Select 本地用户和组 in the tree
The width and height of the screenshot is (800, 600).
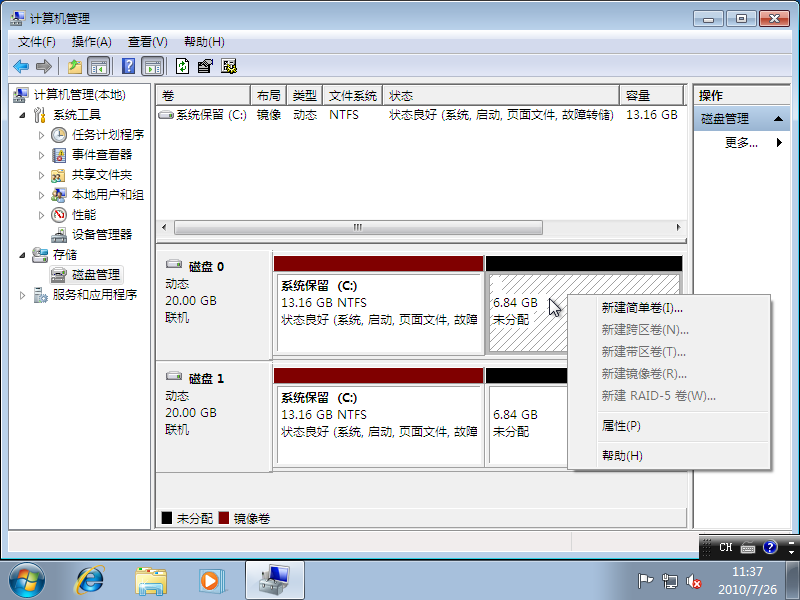(x=108, y=195)
